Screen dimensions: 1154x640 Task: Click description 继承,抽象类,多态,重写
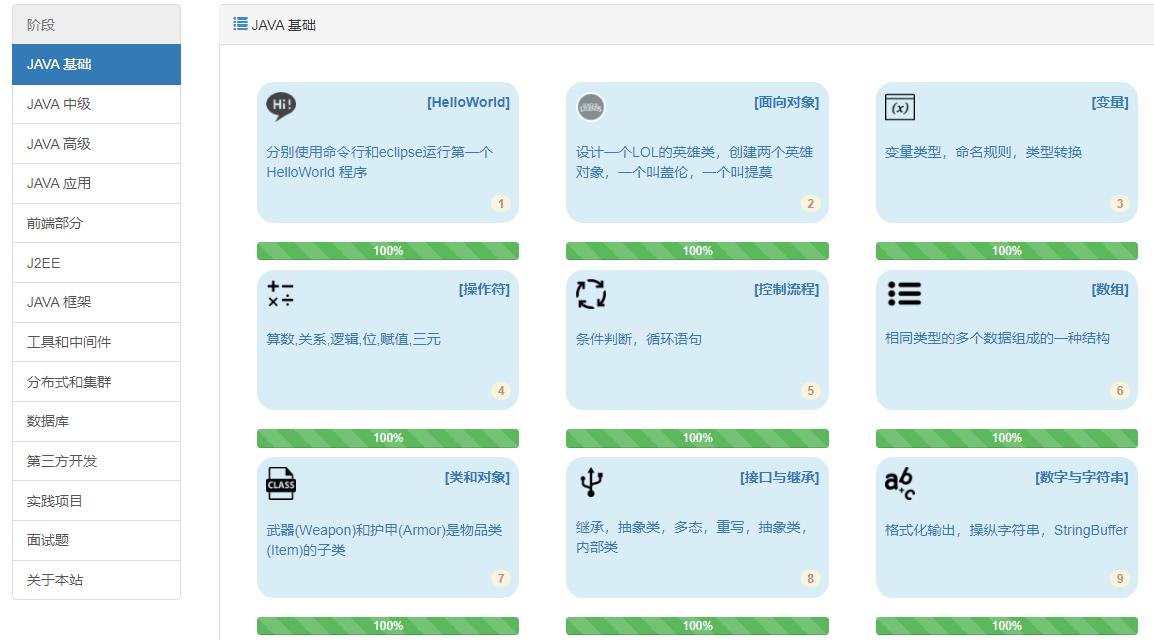pyautogui.click(x=692, y=537)
